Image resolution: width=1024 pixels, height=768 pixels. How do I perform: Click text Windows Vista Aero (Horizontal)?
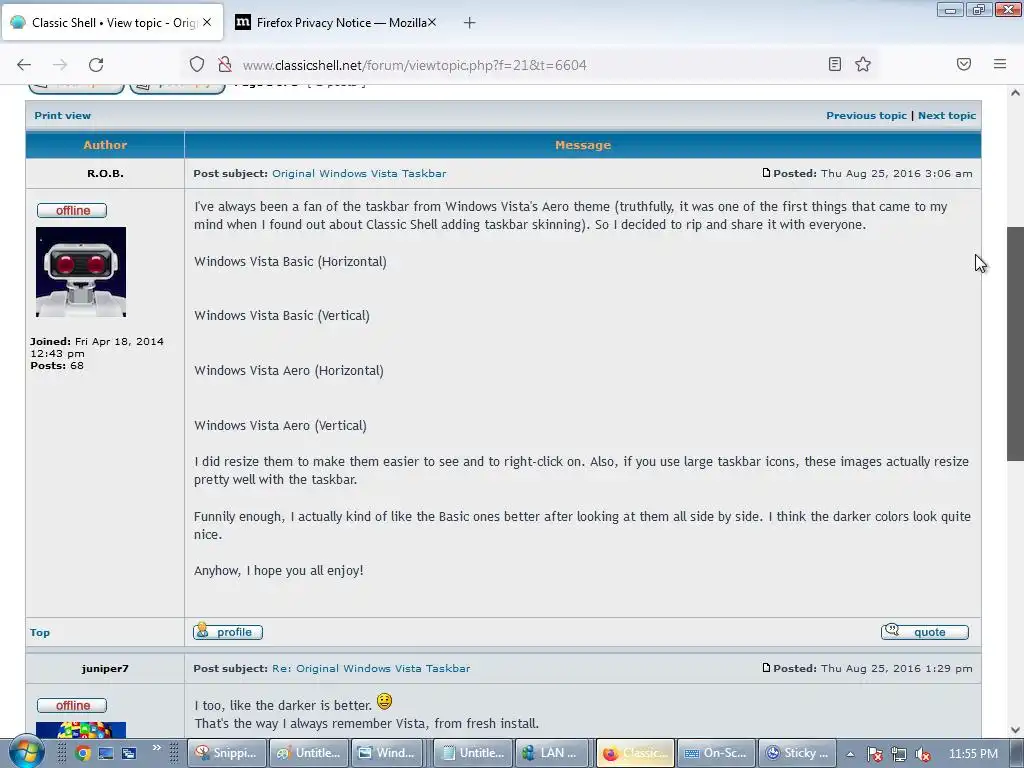pos(289,370)
